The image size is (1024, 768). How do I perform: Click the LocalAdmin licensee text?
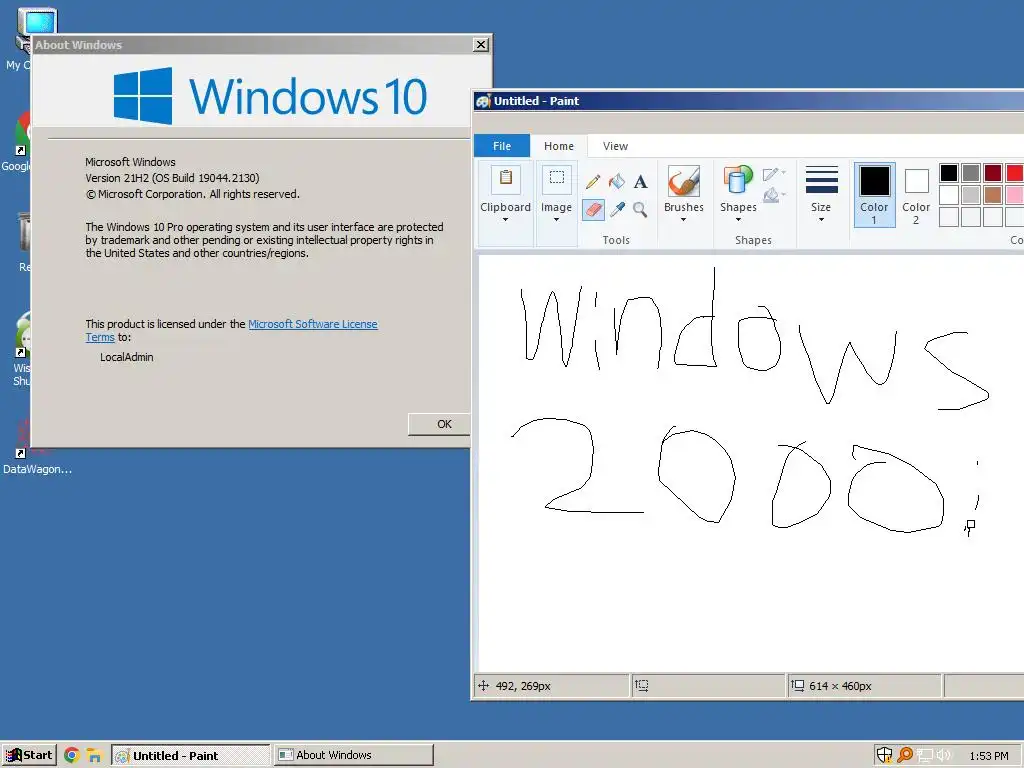127,357
